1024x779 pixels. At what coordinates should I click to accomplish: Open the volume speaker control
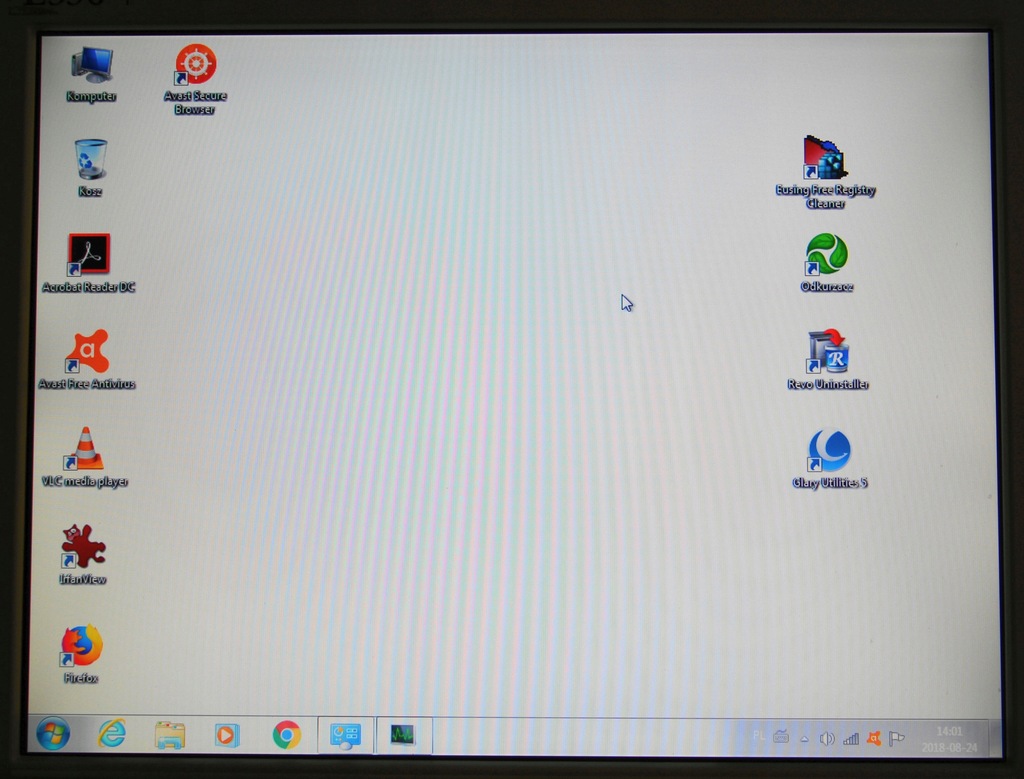point(827,739)
